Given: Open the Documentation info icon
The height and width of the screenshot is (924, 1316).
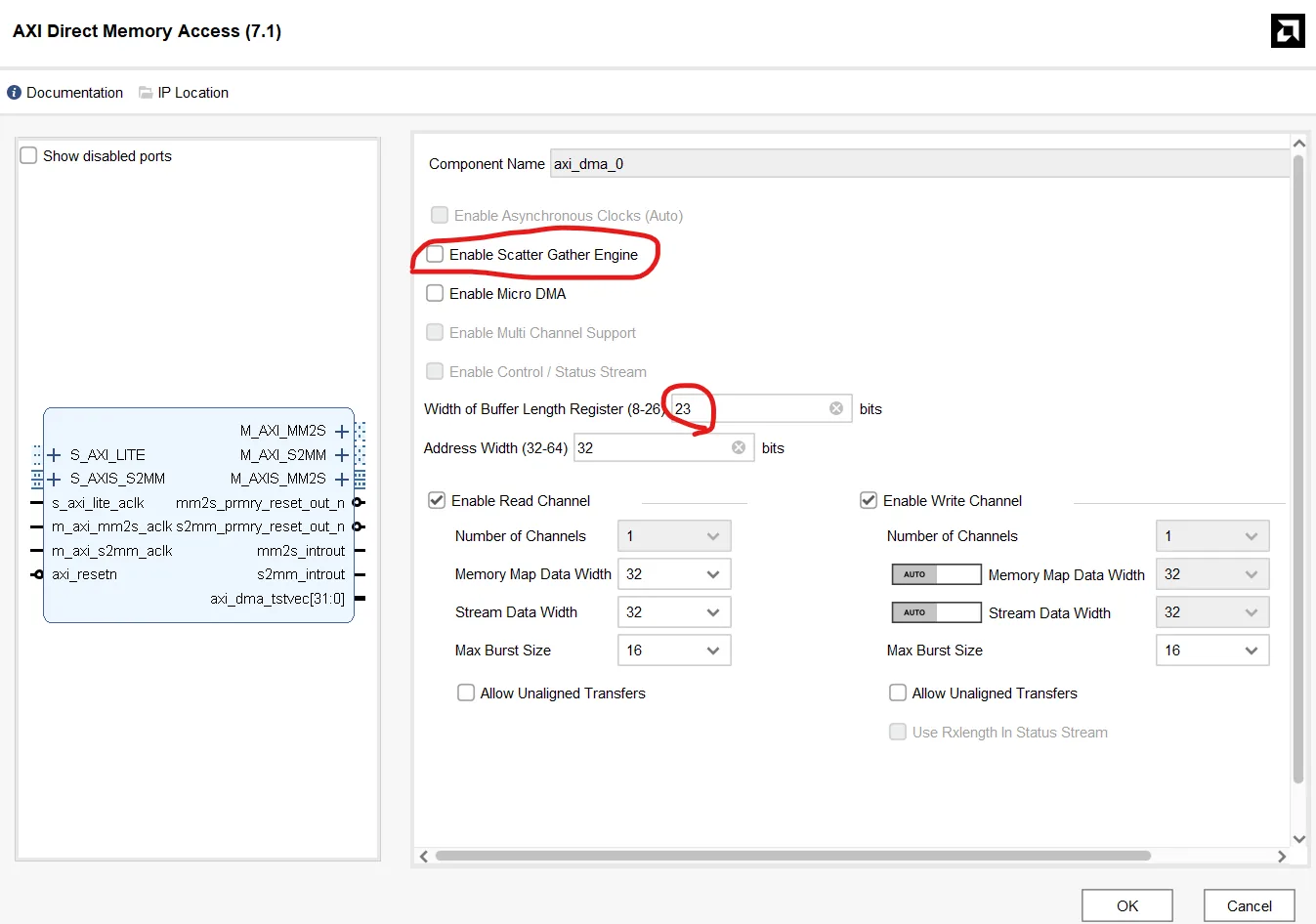Looking at the screenshot, I should 14,93.
